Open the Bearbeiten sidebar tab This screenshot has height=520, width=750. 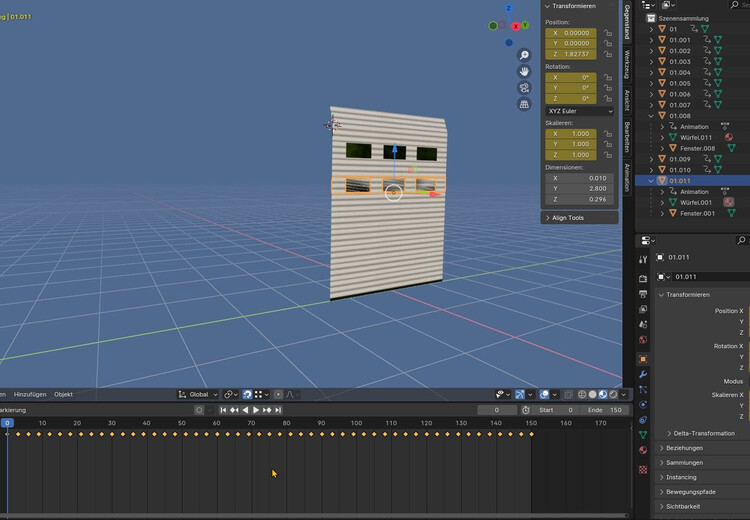[x=627, y=137]
